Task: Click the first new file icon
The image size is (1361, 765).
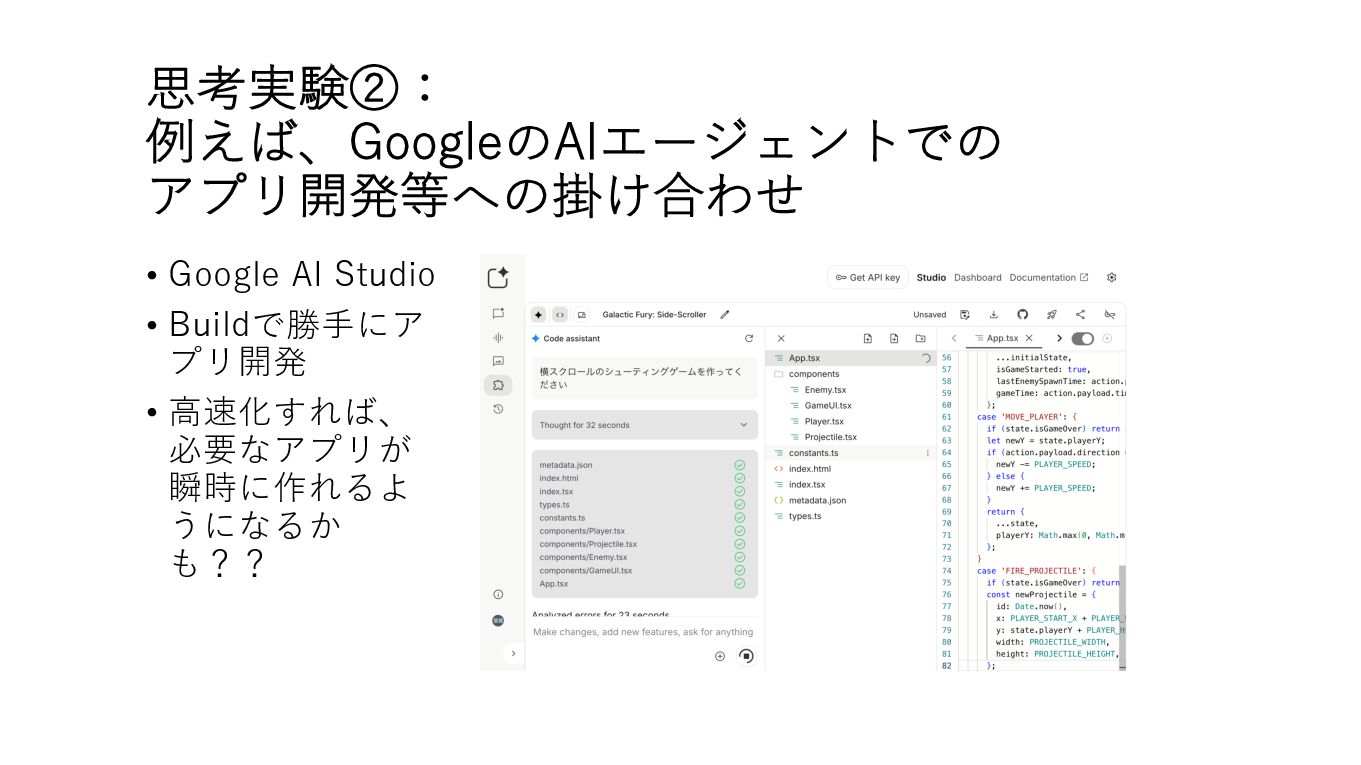Action: (868, 338)
